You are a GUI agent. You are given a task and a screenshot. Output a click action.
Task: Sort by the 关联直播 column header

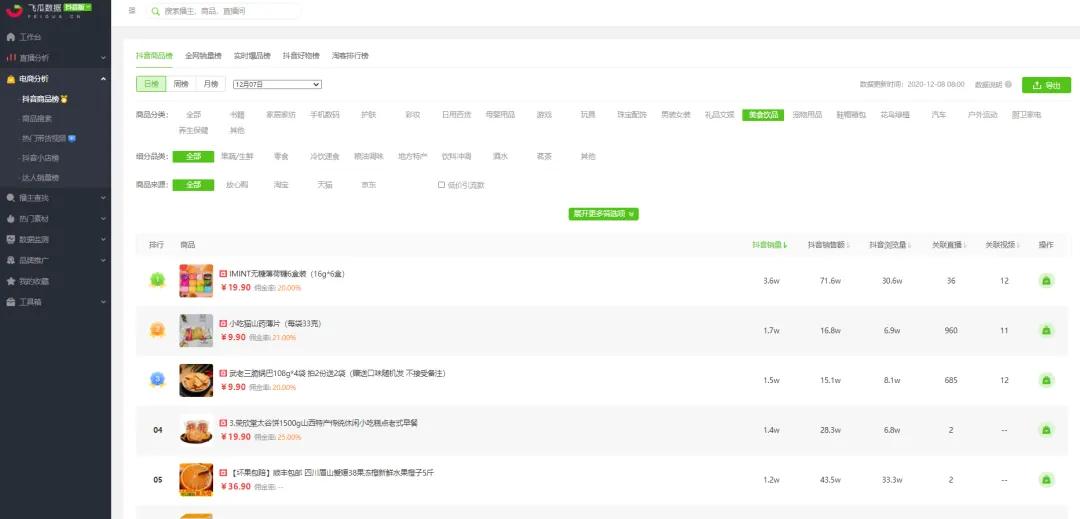tap(949, 245)
